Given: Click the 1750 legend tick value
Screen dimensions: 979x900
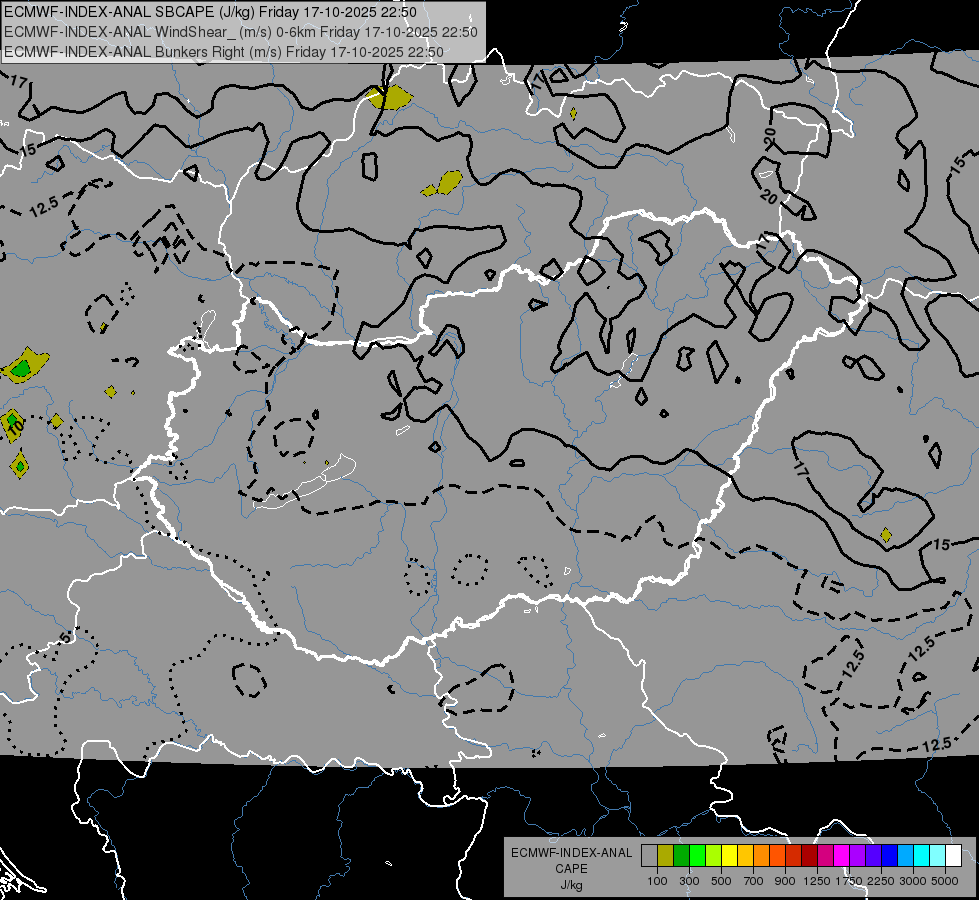Looking at the screenshot, I should pos(848,881).
